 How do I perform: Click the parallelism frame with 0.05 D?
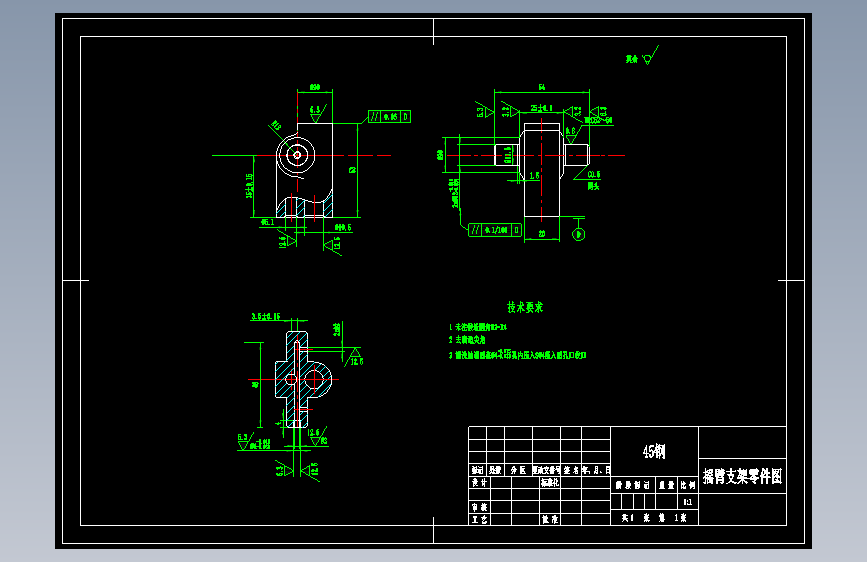(389, 117)
